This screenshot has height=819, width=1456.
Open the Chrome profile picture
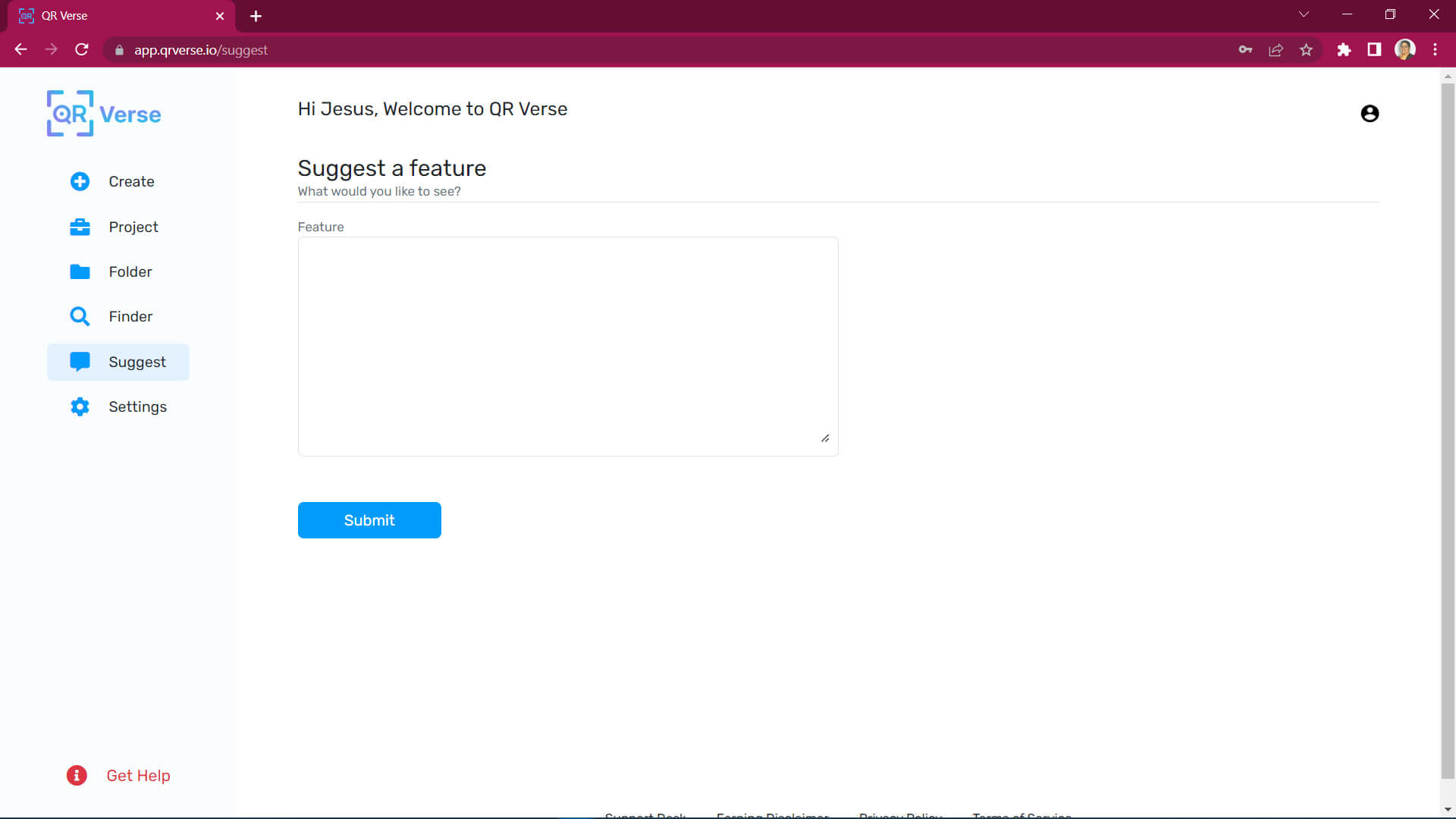(x=1405, y=49)
